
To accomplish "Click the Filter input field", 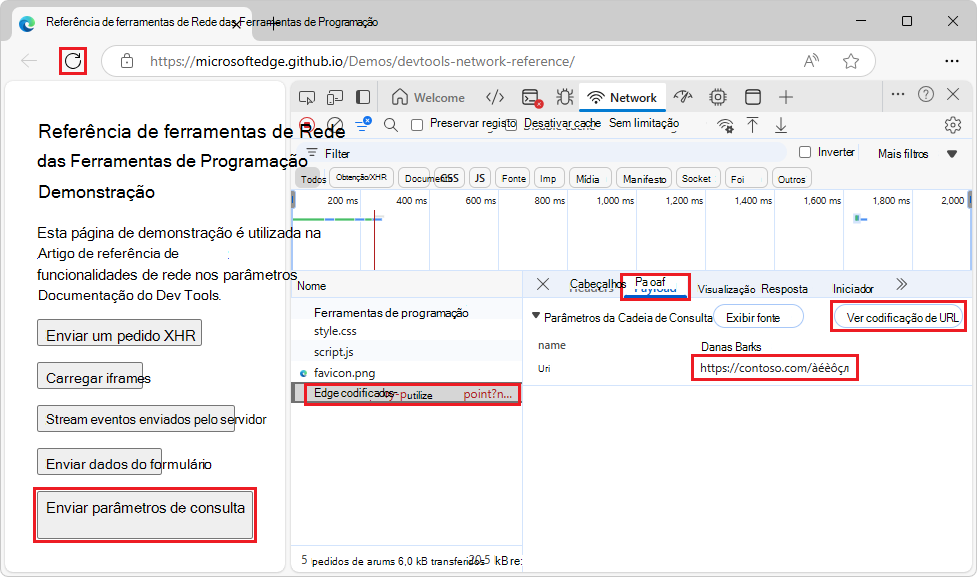I will (550, 154).
